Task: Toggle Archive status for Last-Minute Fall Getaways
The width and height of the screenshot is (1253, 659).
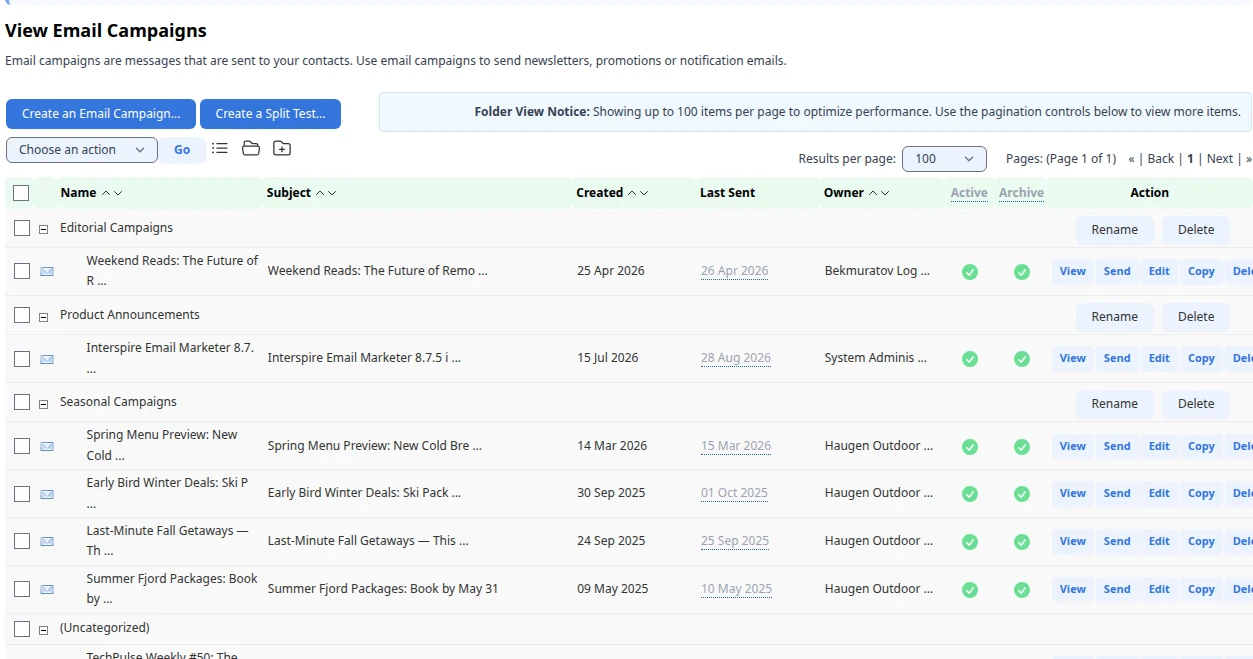Action: pyautogui.click(x=1021, y=541)
